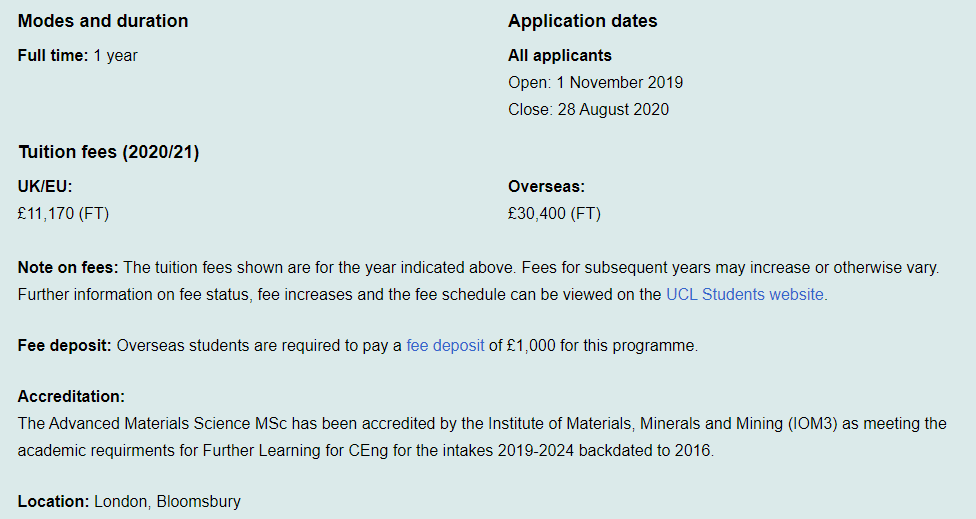This screenshot has width=976, height=519.
Task: Follow the fee deposit link
Action: [x=445, y=345]
